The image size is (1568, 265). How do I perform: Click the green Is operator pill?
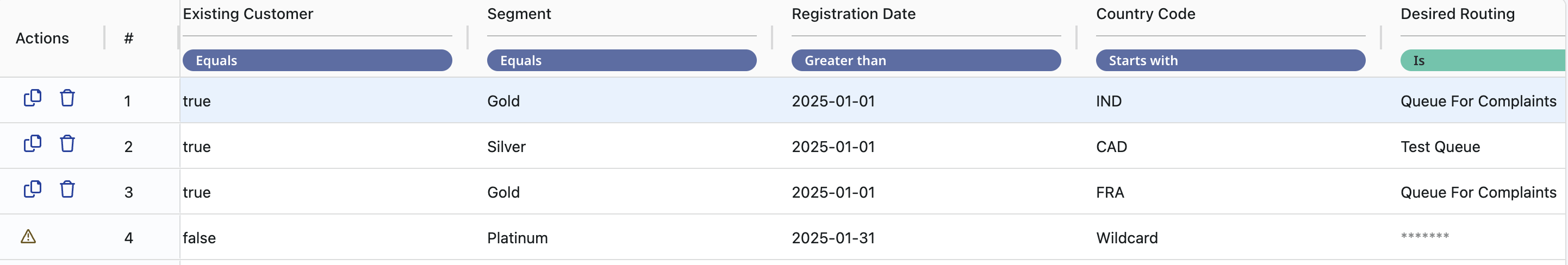pyautogui.click(x=1482, y=61)
